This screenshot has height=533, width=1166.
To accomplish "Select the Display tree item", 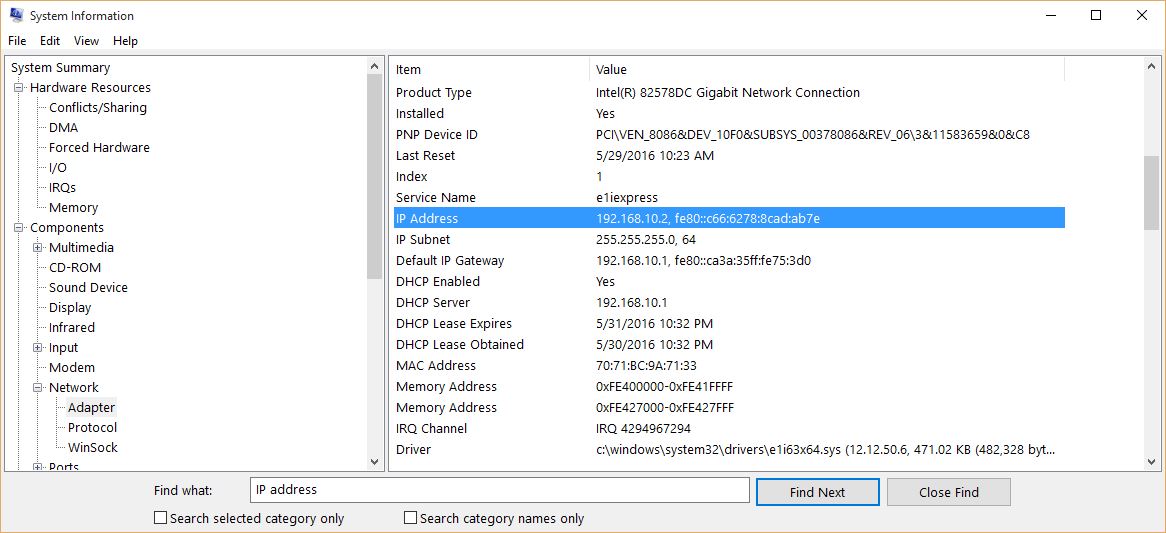I will pos(70,308).
